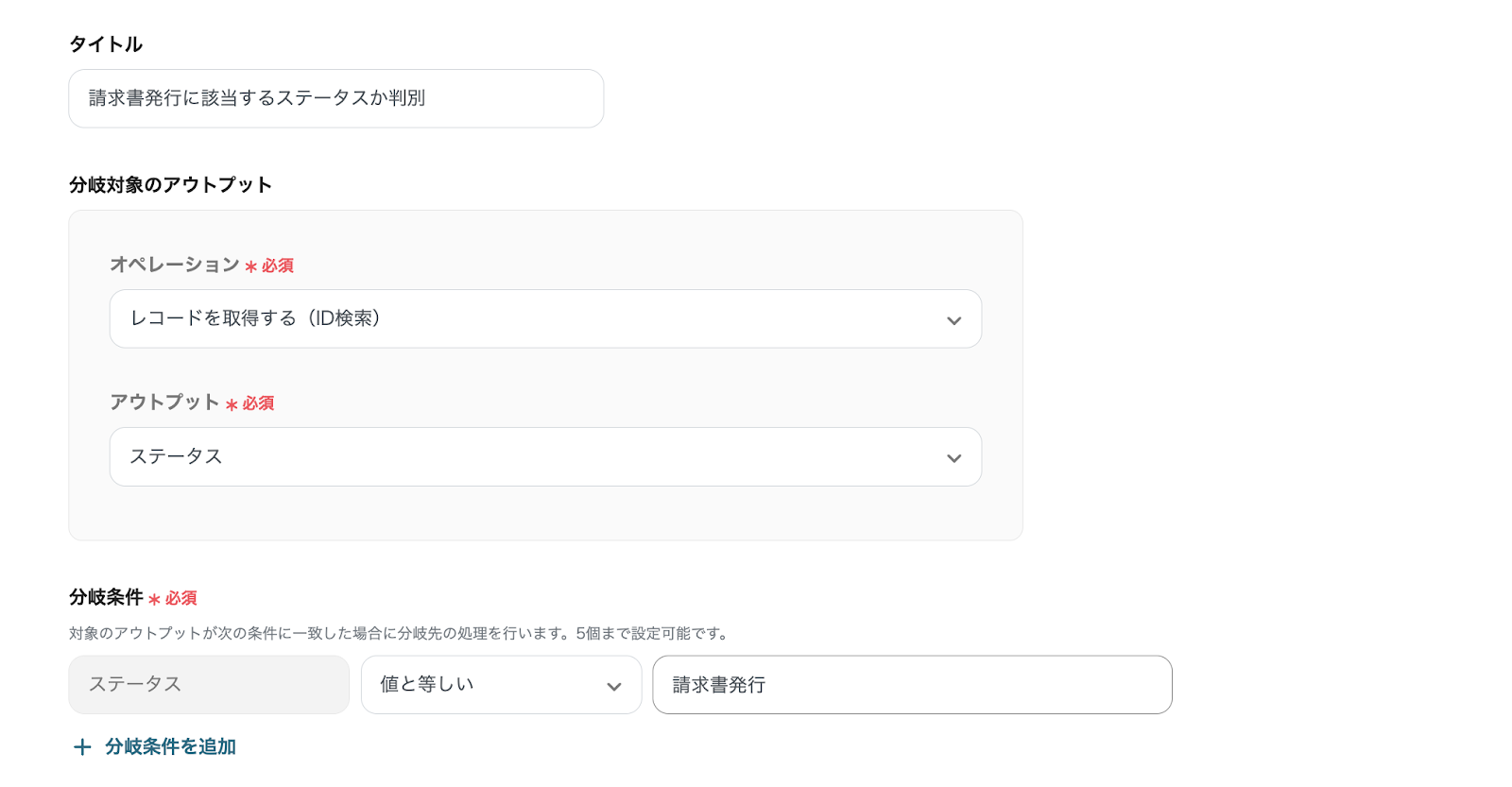
Task: Click the greyed-out ステータス condition field
Action: [209, 685]
